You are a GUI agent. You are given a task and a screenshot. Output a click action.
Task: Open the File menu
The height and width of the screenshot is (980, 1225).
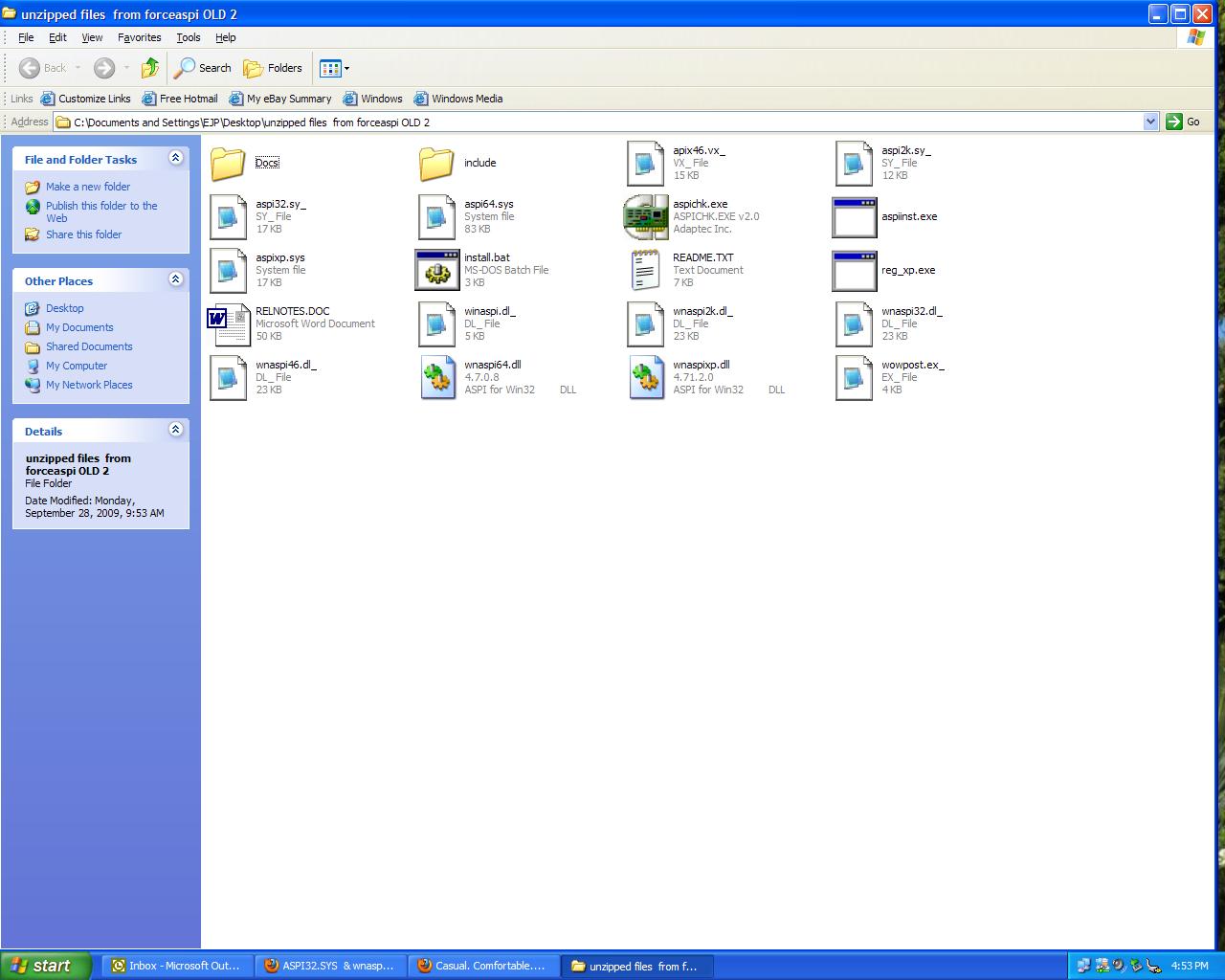pos(26,37)
